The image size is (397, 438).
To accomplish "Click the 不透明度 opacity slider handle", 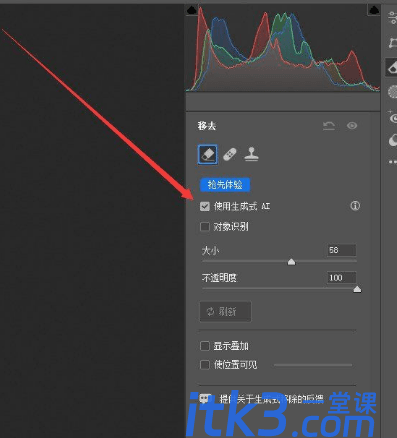I will pos(357,289).
